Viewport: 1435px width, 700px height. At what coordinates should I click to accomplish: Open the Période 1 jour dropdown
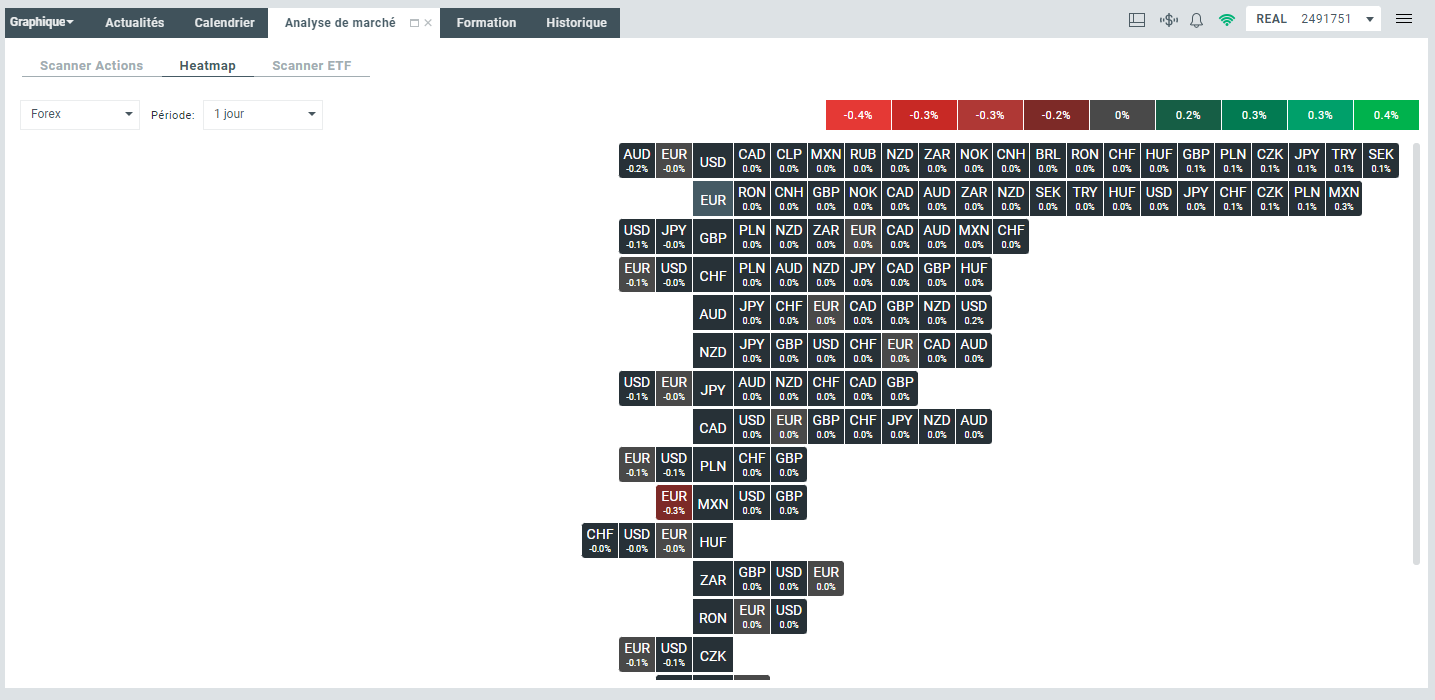pyautogui.click(x=262, y=114)
